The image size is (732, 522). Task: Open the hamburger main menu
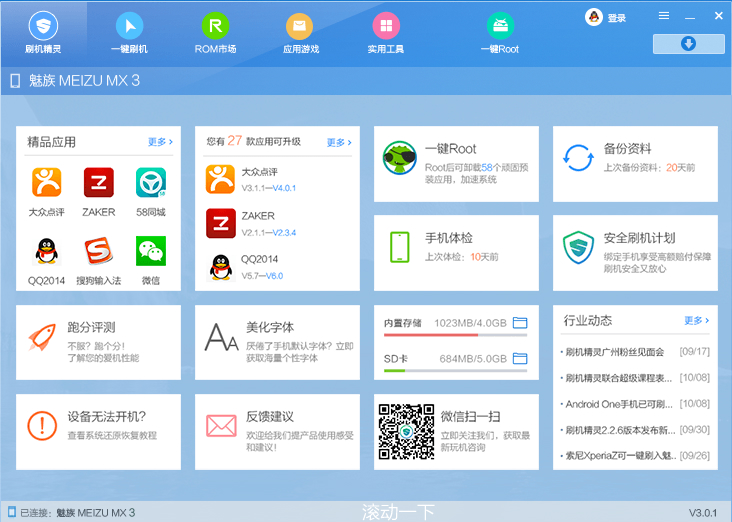(x=664, y=16)
